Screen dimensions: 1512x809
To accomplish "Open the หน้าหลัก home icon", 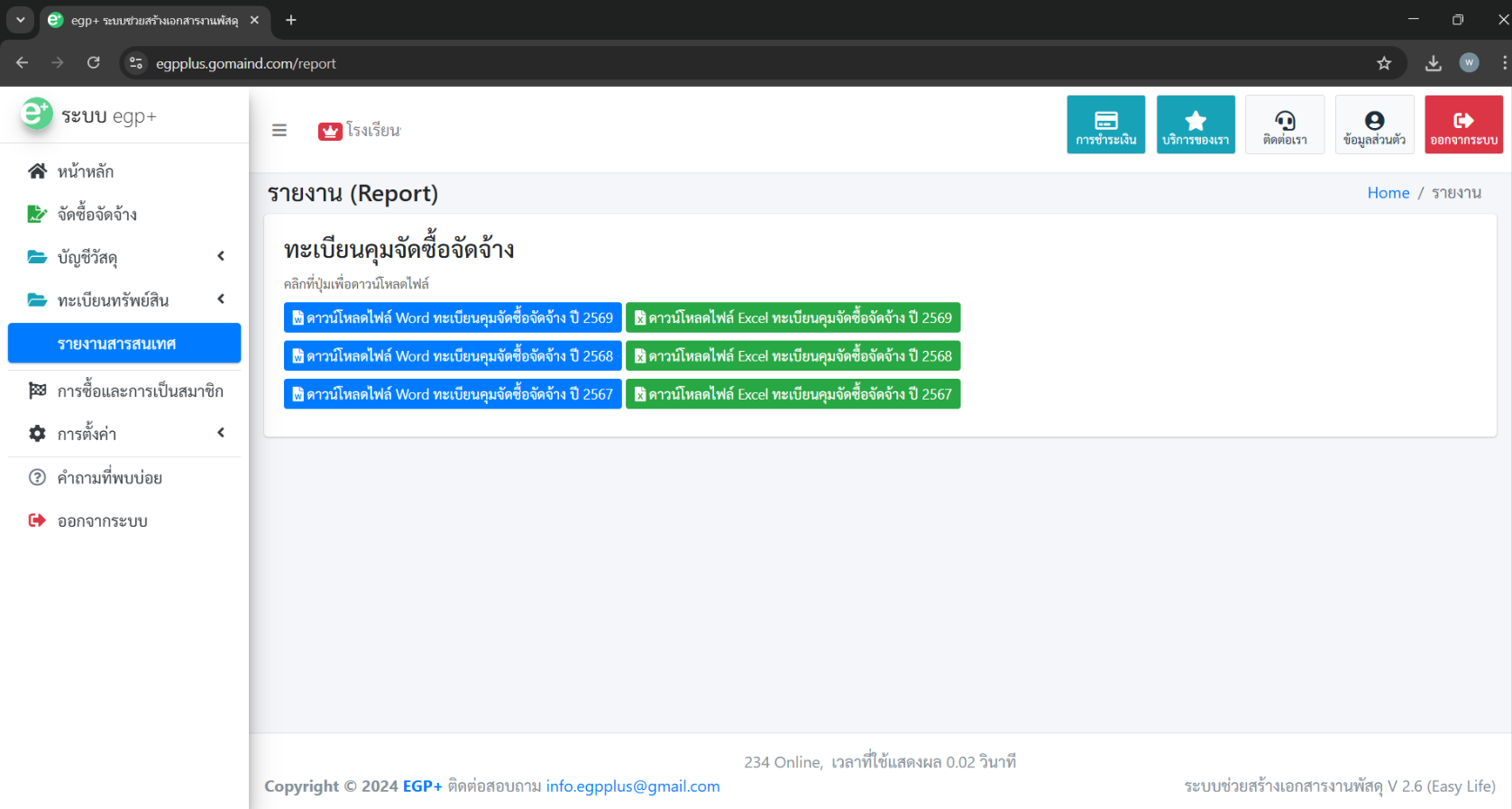I will (x=37, y=170).
